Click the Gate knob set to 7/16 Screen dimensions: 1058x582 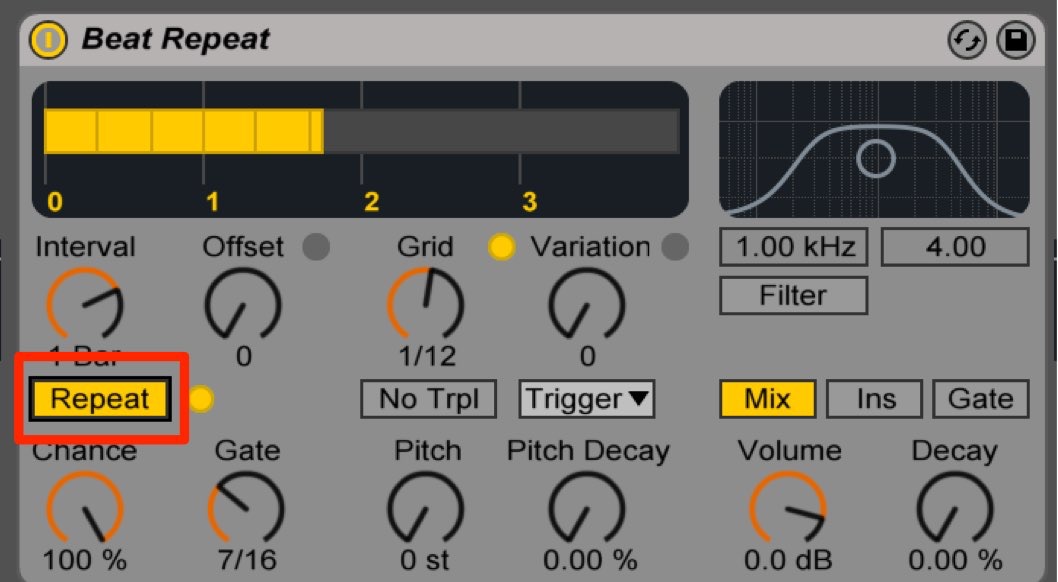tap(246, 507)
